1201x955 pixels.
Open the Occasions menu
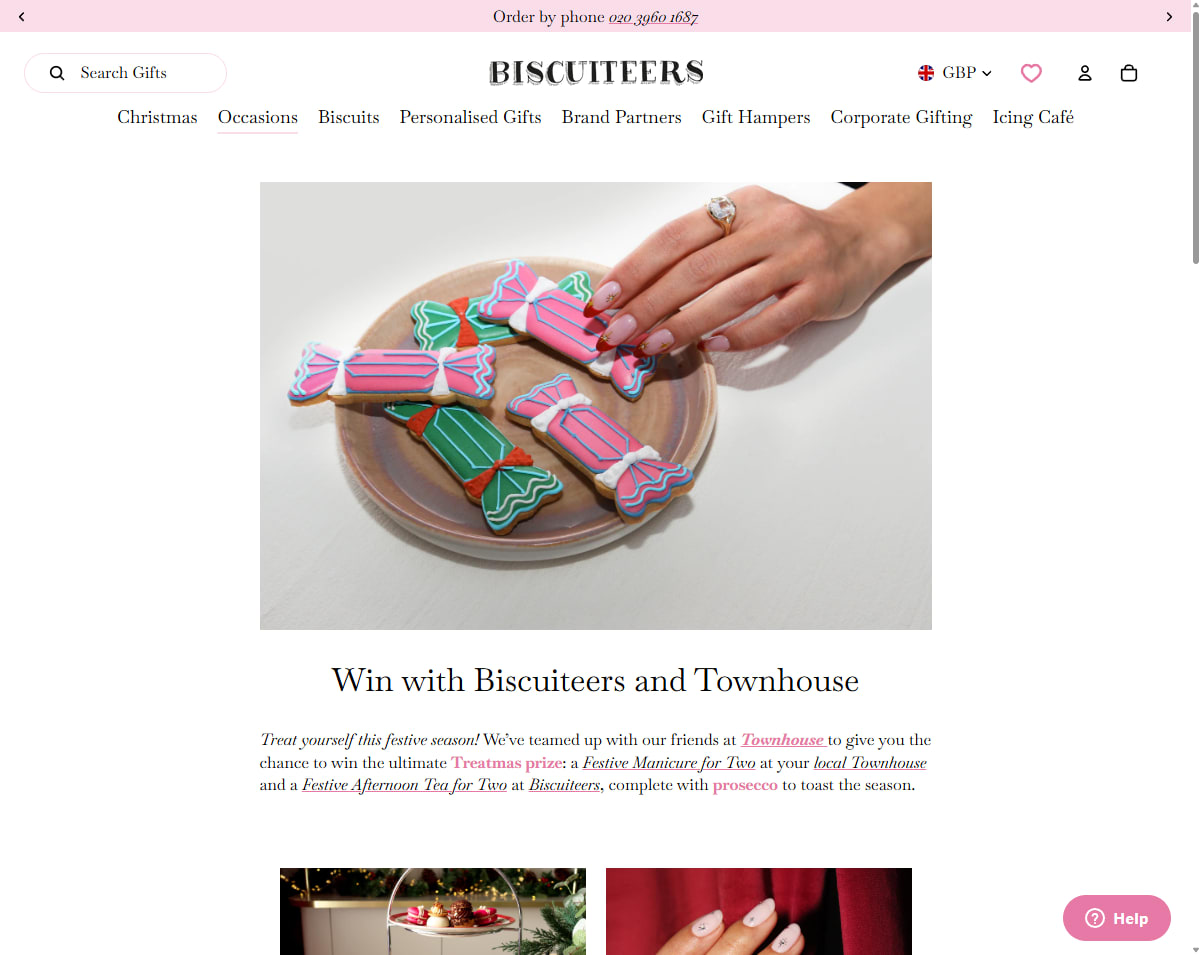click(258, 117)
